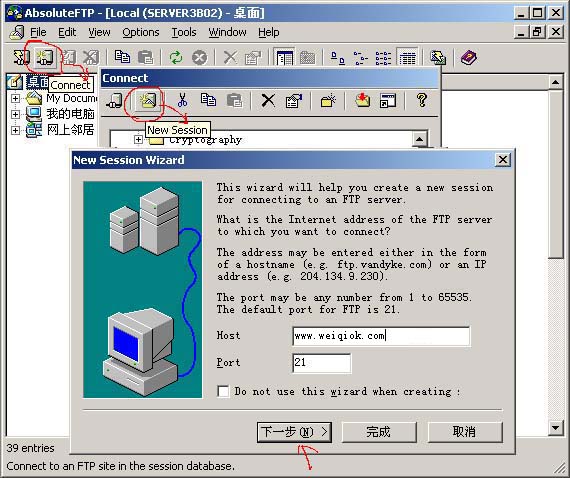Enable Do not use this wizard checkbox
The width and height of the screenshot is (570, 478).
tap(223, 392)
